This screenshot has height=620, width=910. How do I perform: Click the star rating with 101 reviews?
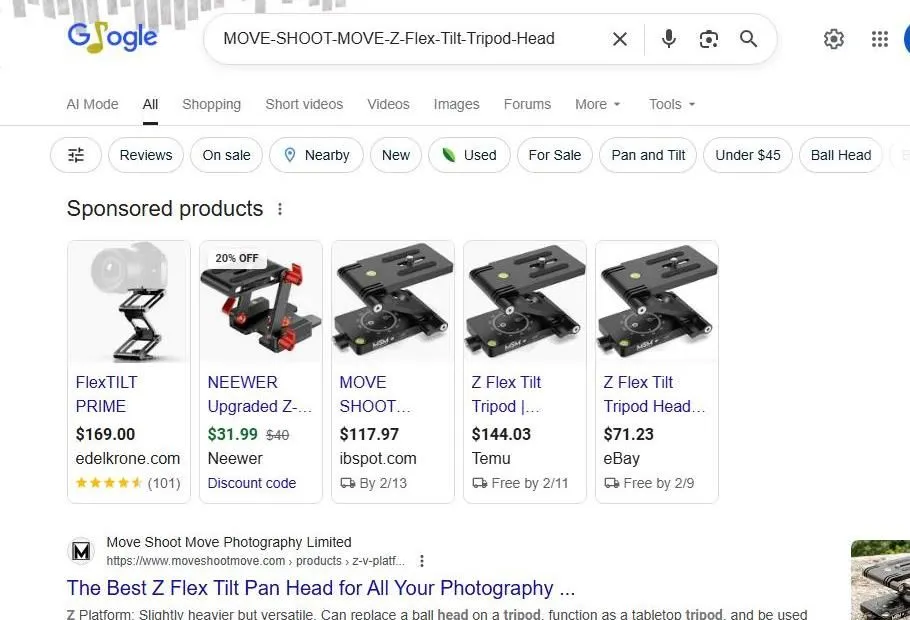[128, 483]
